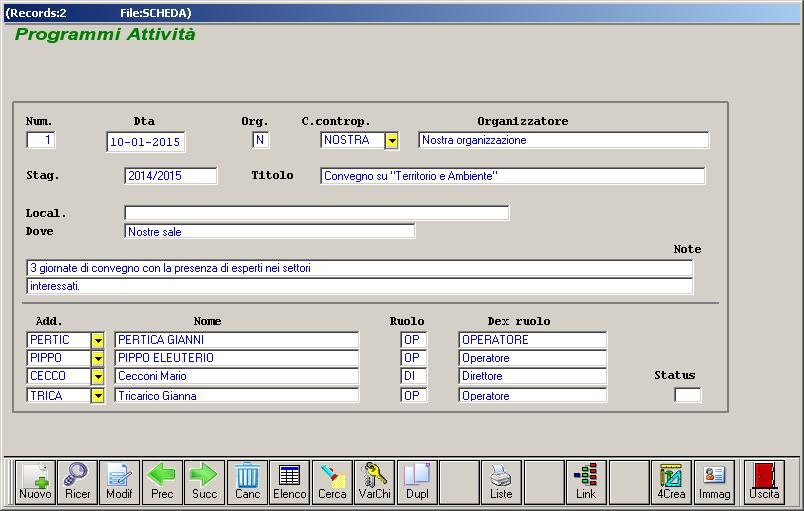The image size is (804, 511).
Task: Click the Nome field PIPPO ELEUTERIO
Action: 236,358
